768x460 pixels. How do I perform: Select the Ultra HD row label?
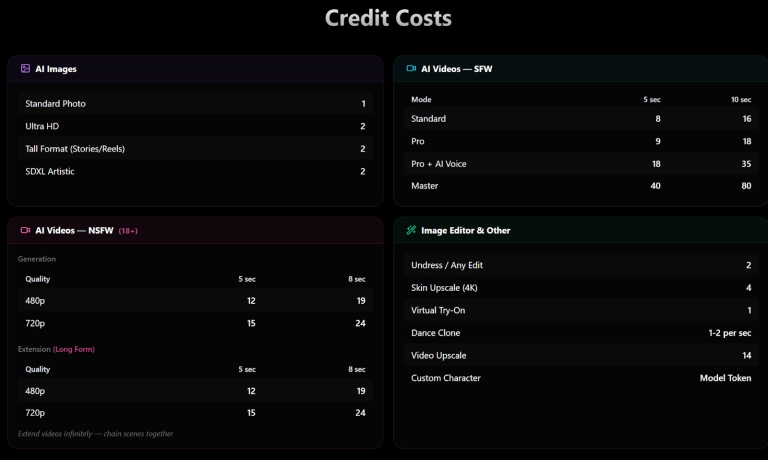pyautogui.click(x=42, y=126)
